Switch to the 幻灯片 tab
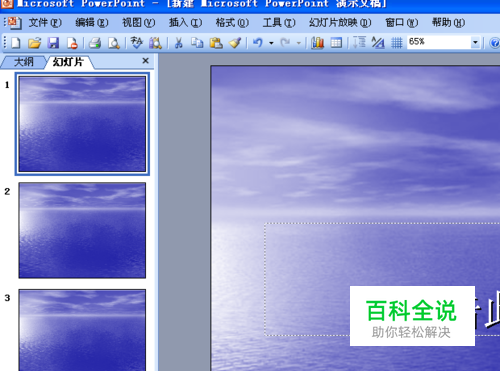Viewport: 500px width, 371px height. point(68,62)
